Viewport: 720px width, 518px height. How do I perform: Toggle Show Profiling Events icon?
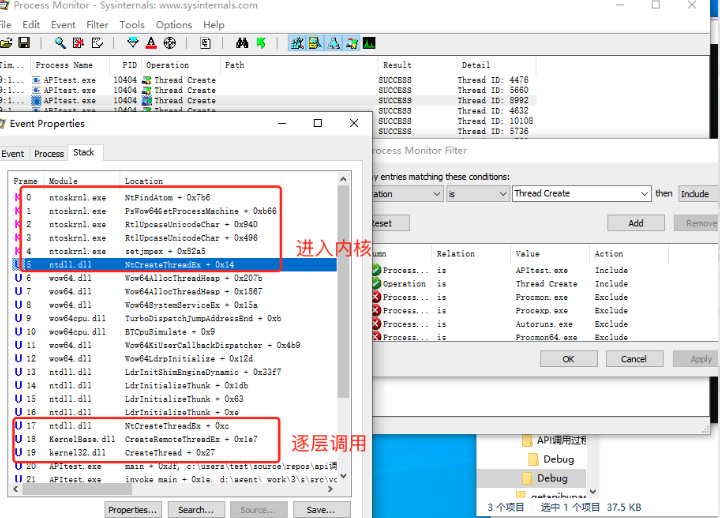click(369, 43)
